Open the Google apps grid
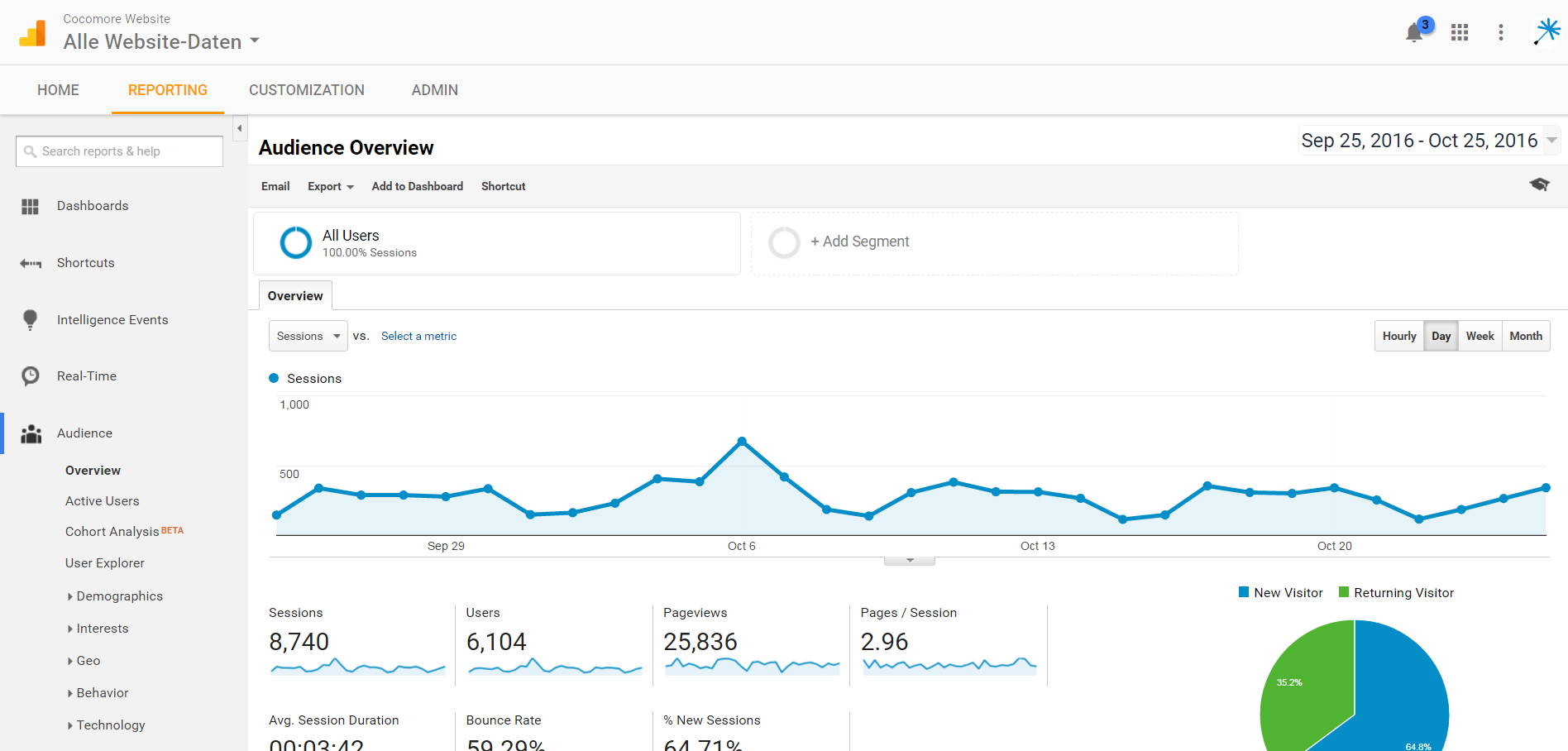The height and width of the screenshot is (751, 1568). (1460, 32)
